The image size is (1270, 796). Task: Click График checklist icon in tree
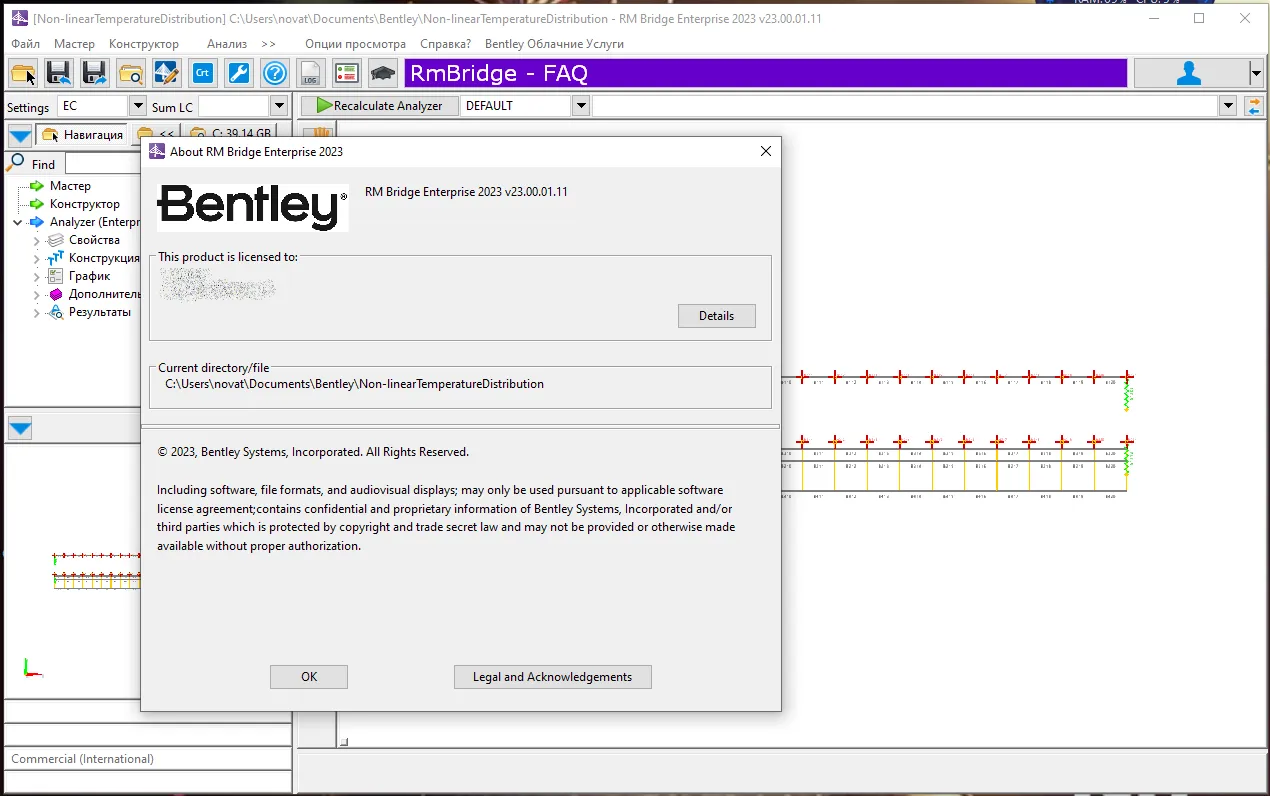[56, 276]
